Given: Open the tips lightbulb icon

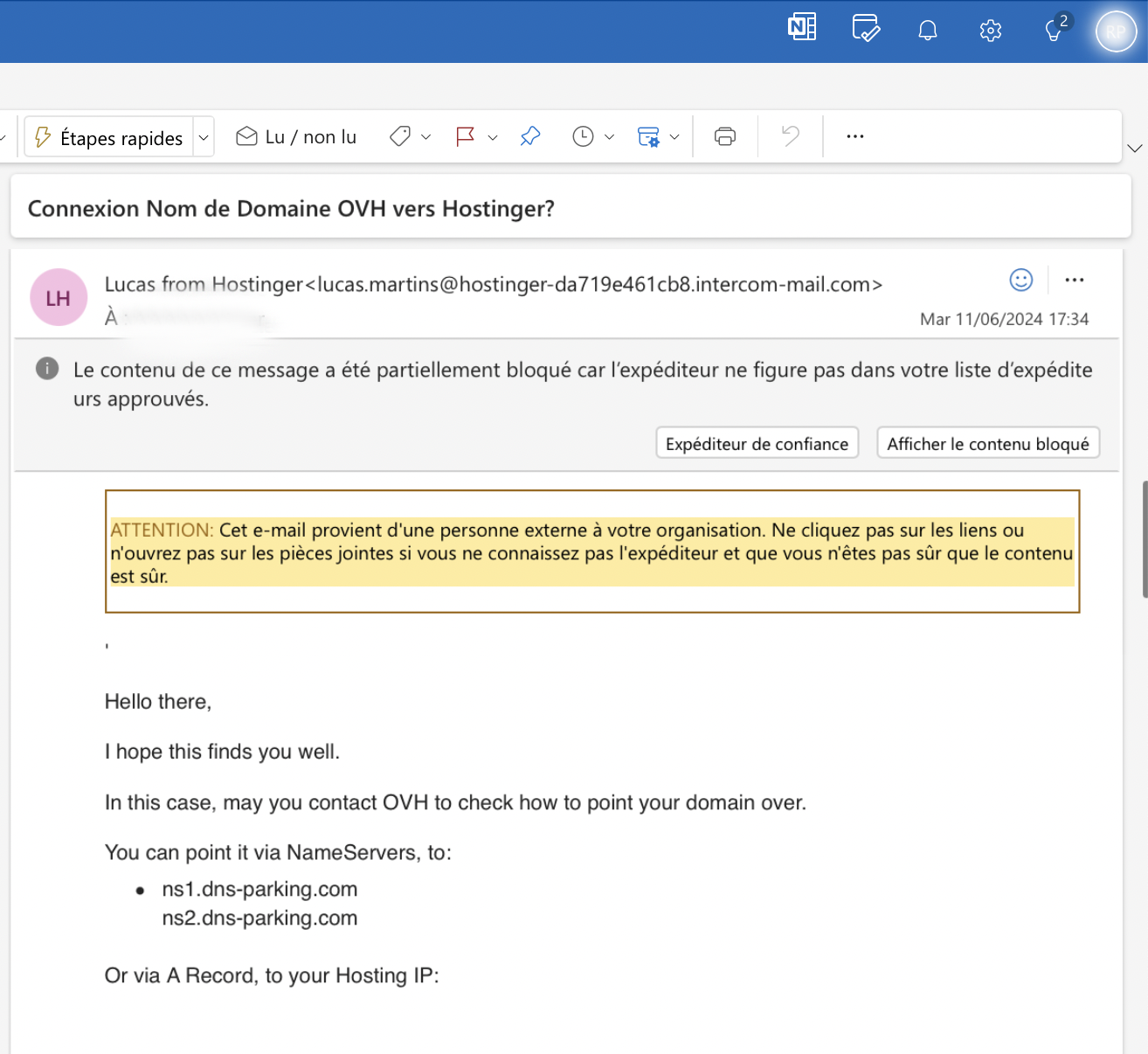Looking at the screenshot, I should [1055, 31].
